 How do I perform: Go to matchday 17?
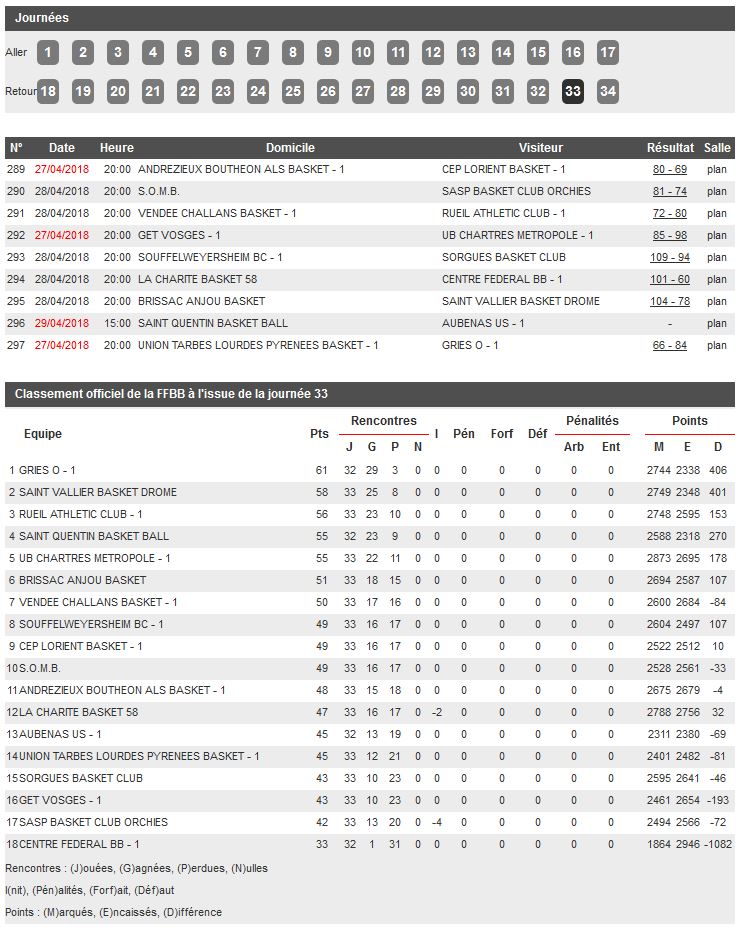[x=607, y=53]
